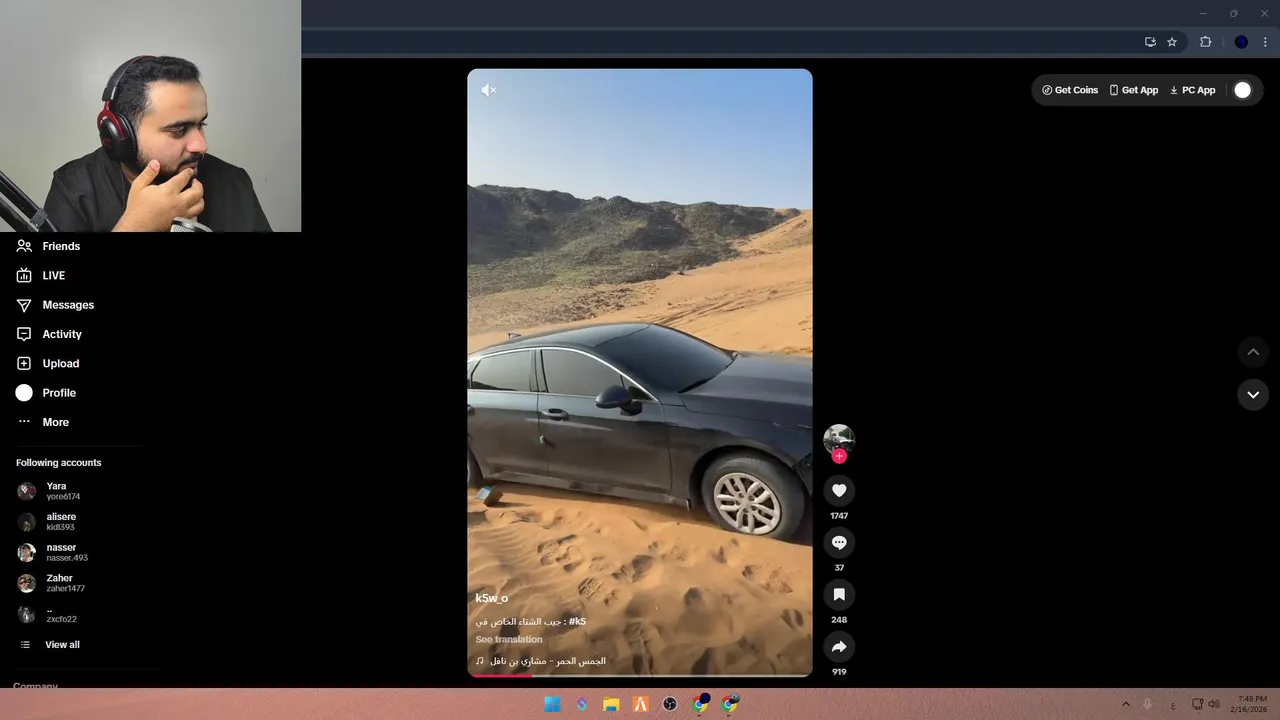Viewport: 1280px width, 720px height.
Task: Click the Activity chat icon
Action: [24, 334]
